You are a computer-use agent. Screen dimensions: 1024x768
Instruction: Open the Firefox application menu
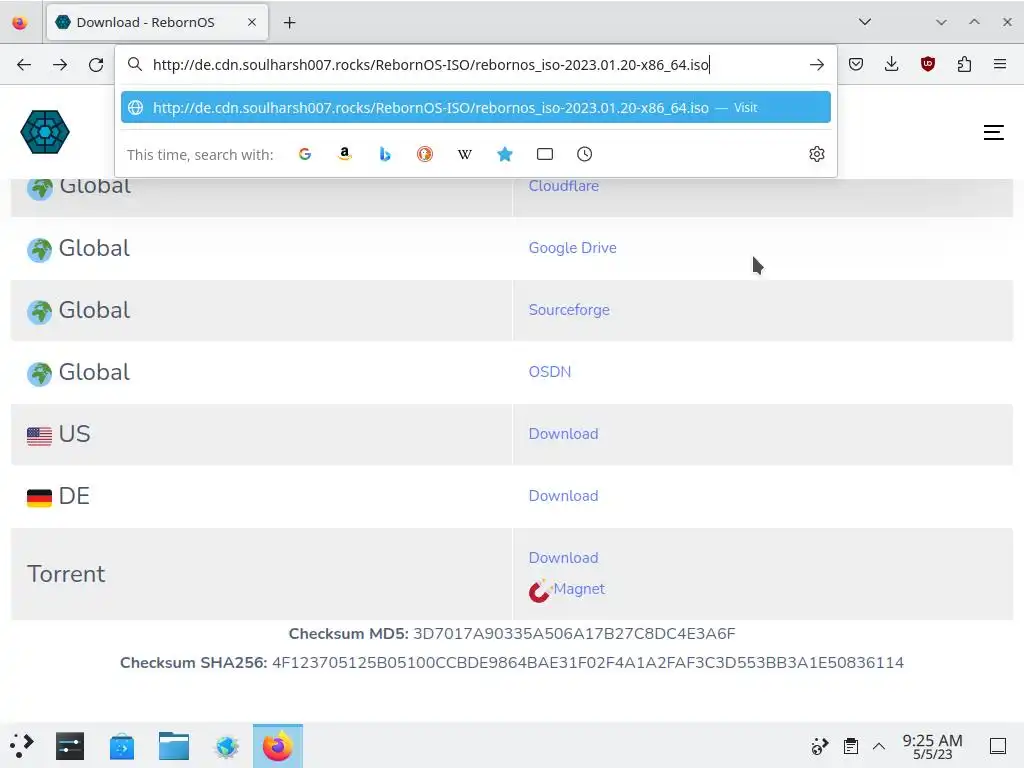1000,64
